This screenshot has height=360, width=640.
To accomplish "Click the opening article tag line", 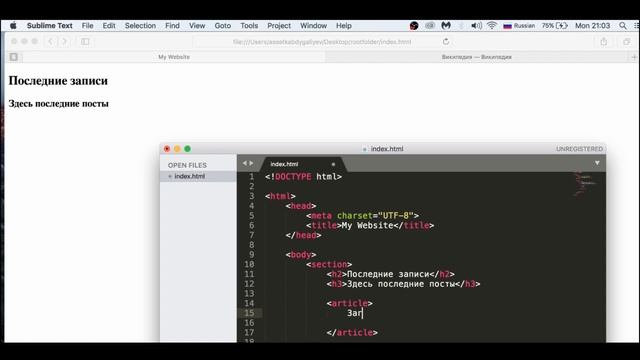I will click(x=349, y=303).
